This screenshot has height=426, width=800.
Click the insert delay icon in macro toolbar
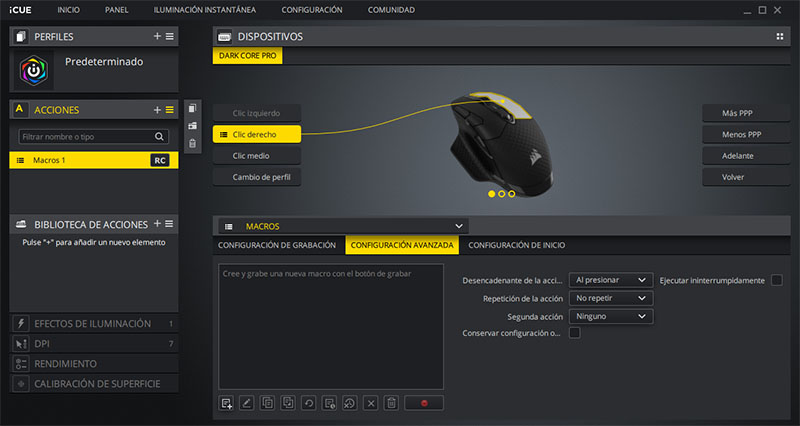click(330, 403)
